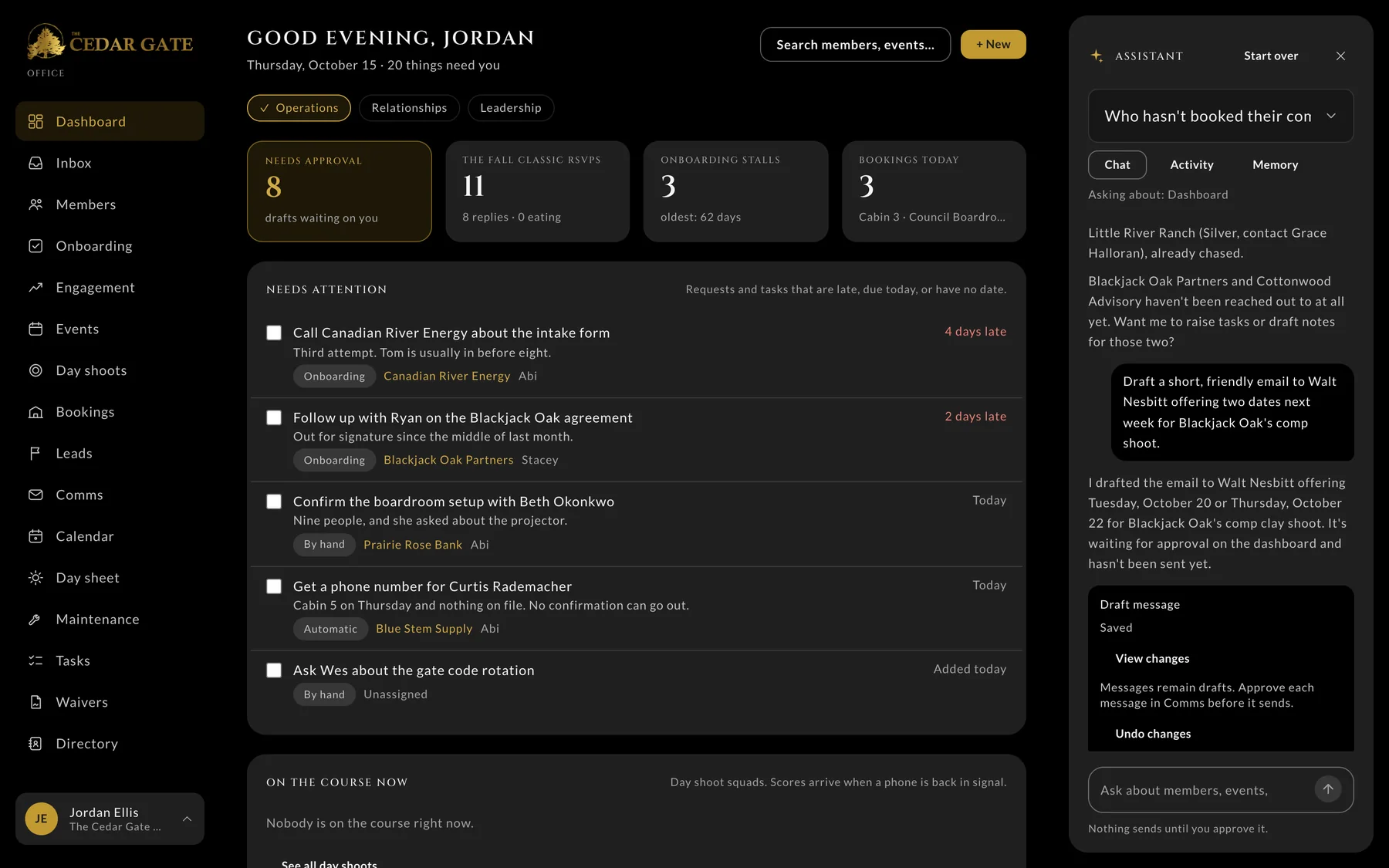Switch to the Leadership view
The image size is (1389, 868).
511,108
